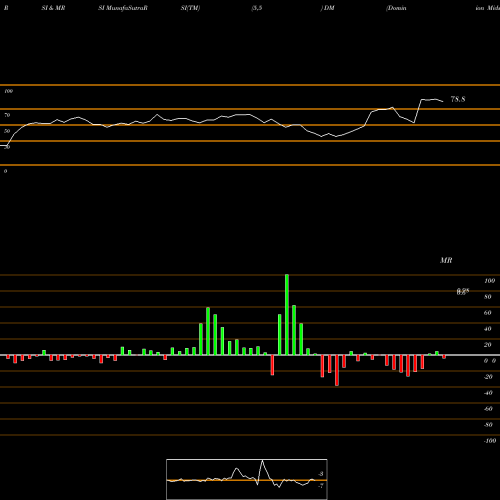Click the tallest green MR histogram bar
The width and height of the screenshot is (500, 500).
[287, 315]
